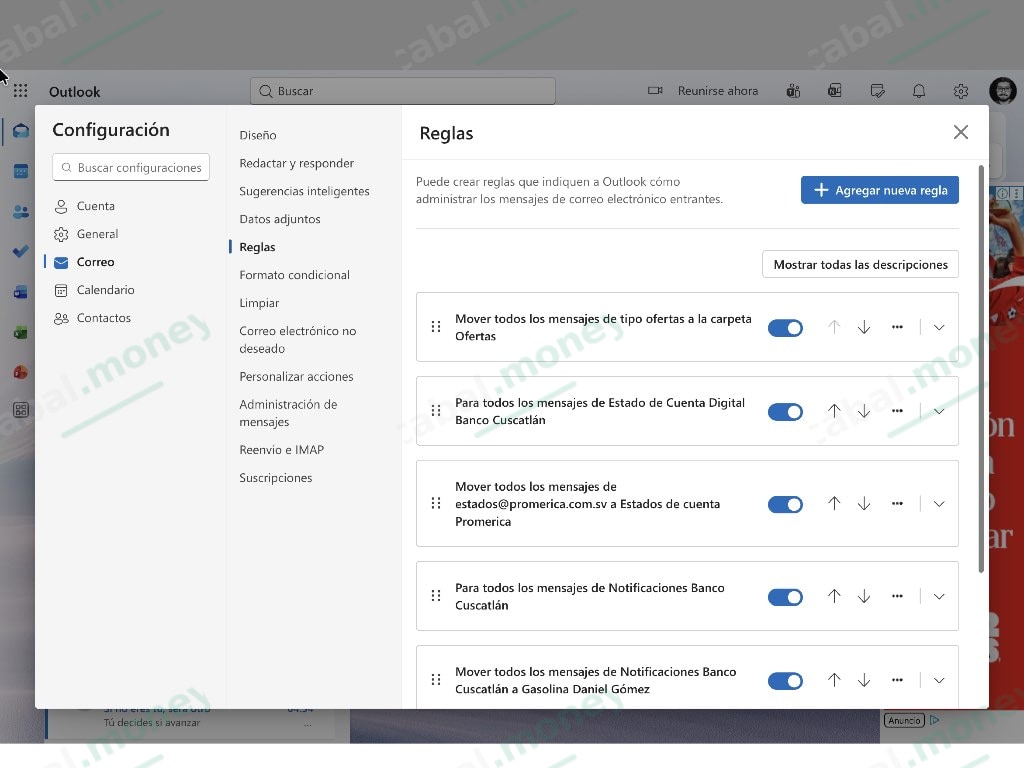
Task: Open the Mail app in the sidebar
Action: pyautogui.click(x=20, y=128)
